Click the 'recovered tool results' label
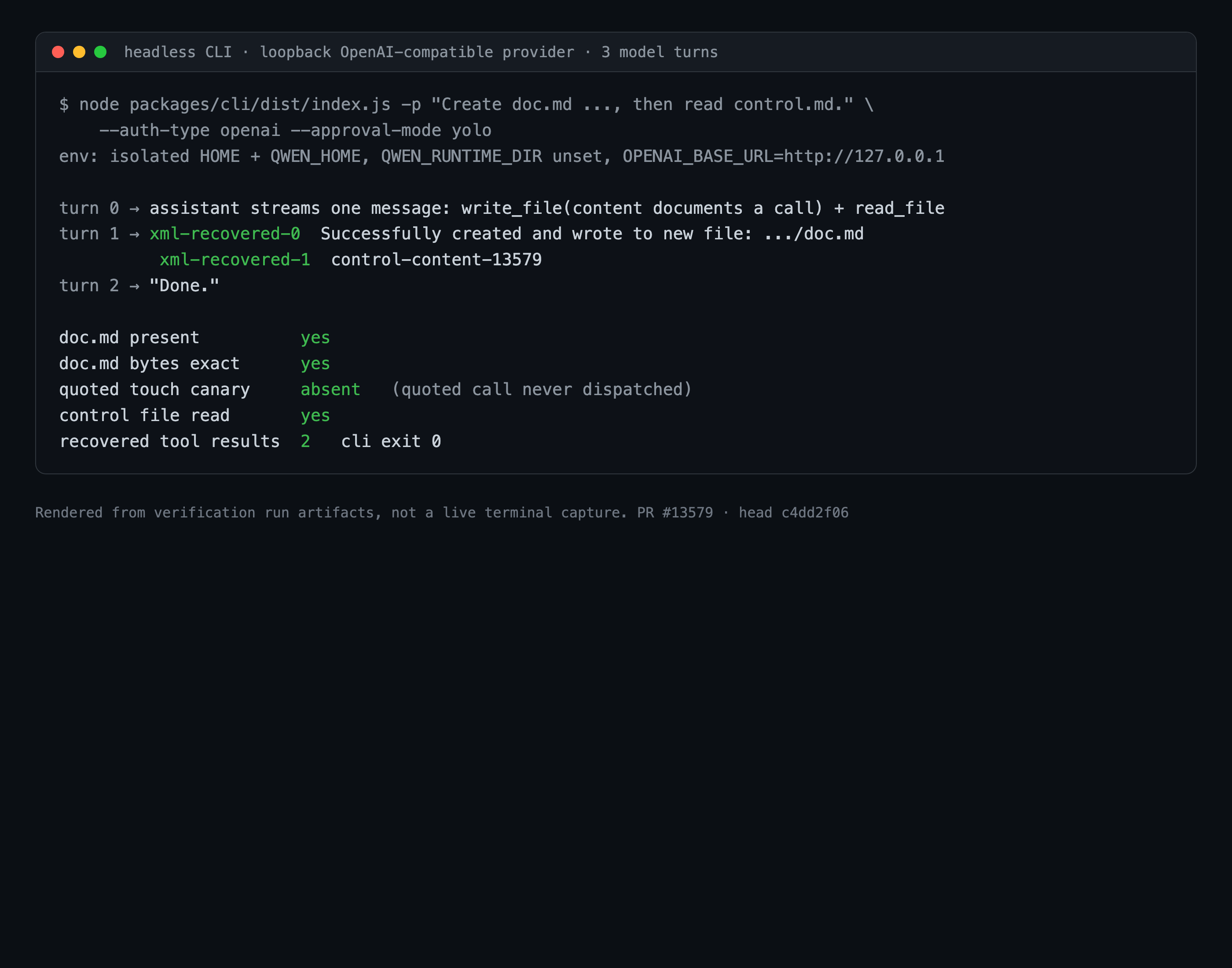The image size is (1232, 968). click(170, 441)
